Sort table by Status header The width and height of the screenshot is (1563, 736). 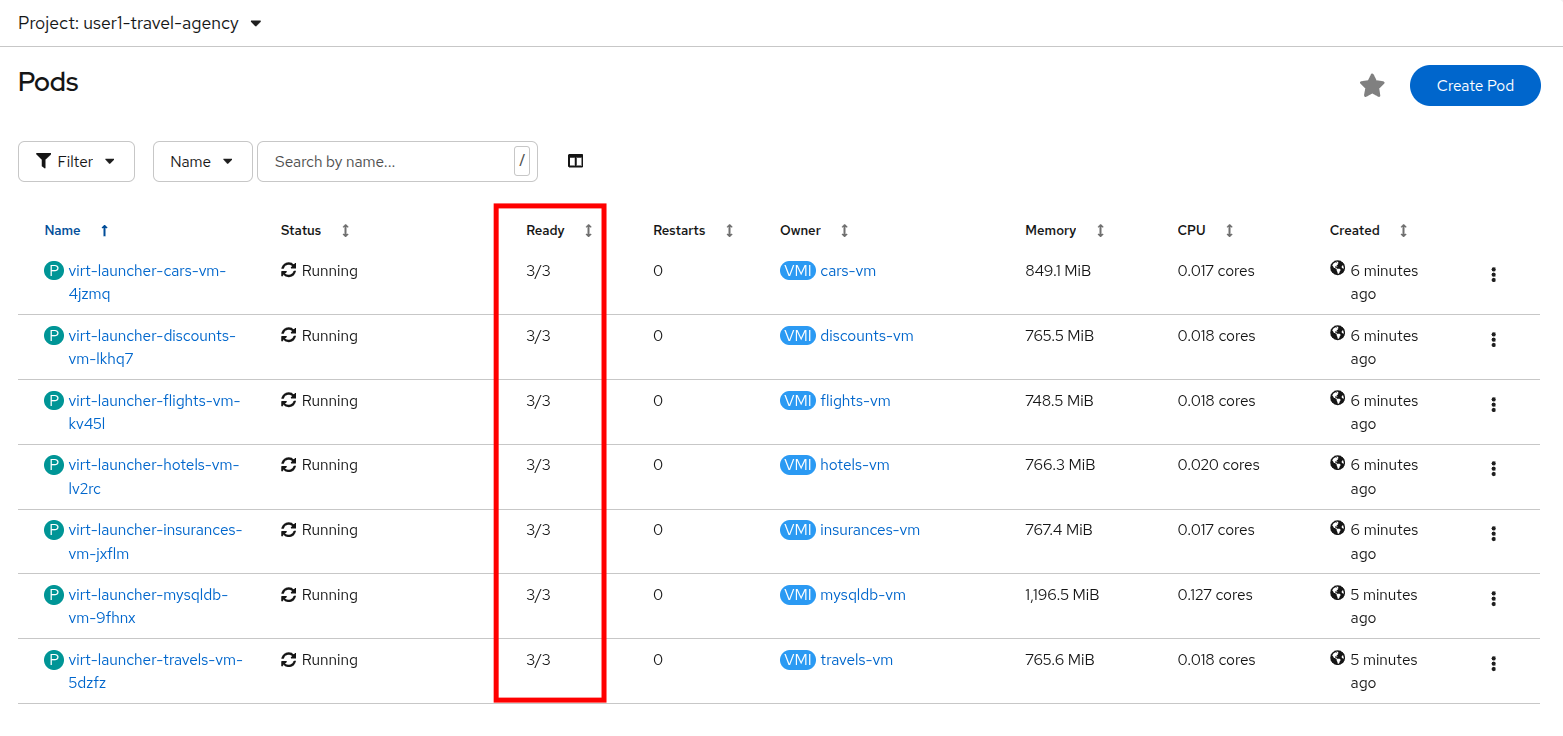coord(301,231)
